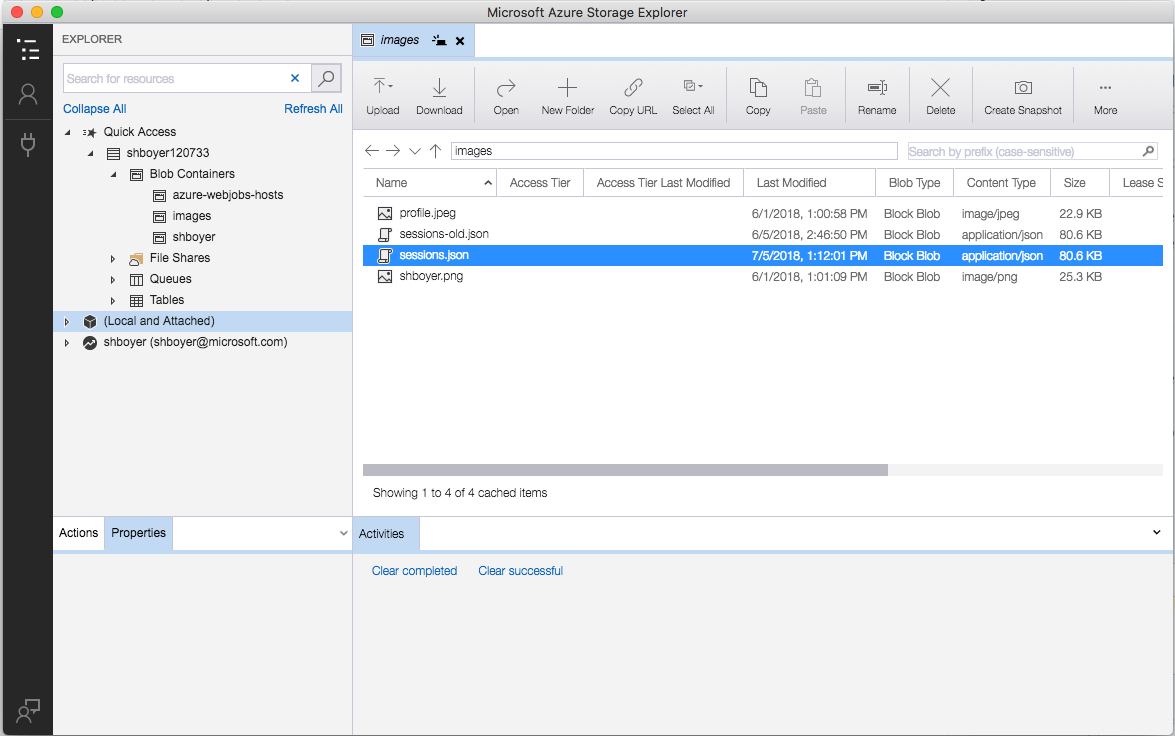
Task: Sort by the Name column header
Action: pyautogui.click(x=430, y=183)
